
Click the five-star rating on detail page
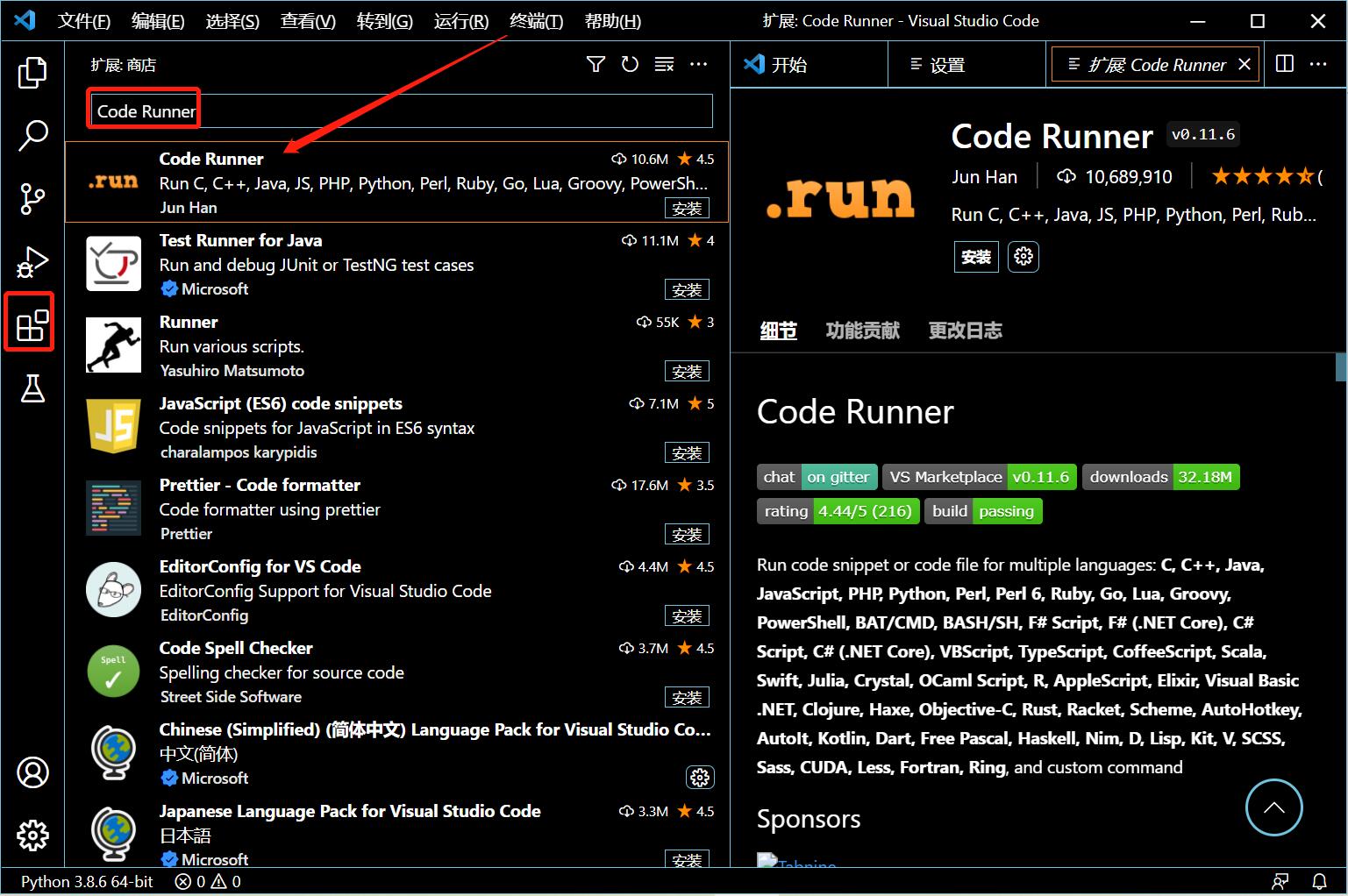[x=1264, y=177]
